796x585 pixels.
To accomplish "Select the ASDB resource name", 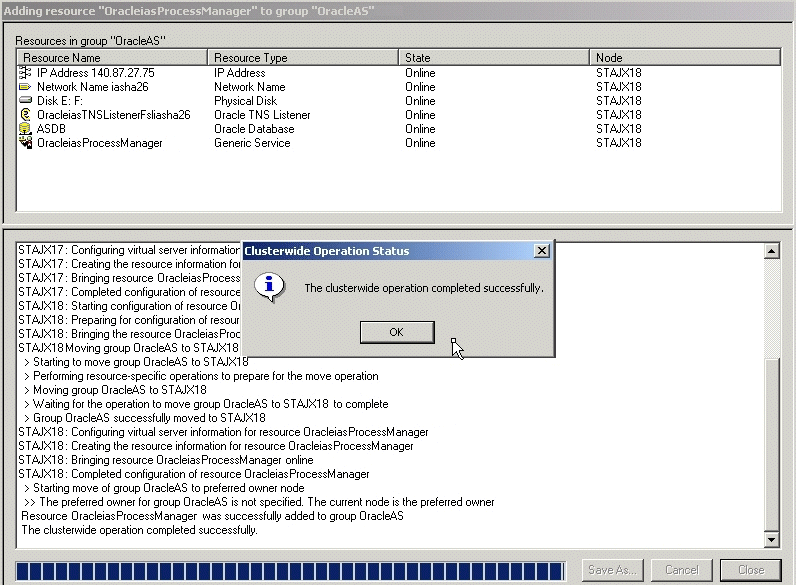I will point(51,129).
